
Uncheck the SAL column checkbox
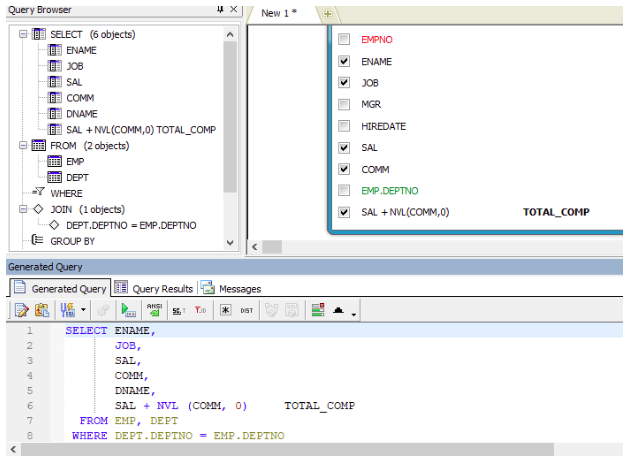pyautogui.click(x=344, y=148)
